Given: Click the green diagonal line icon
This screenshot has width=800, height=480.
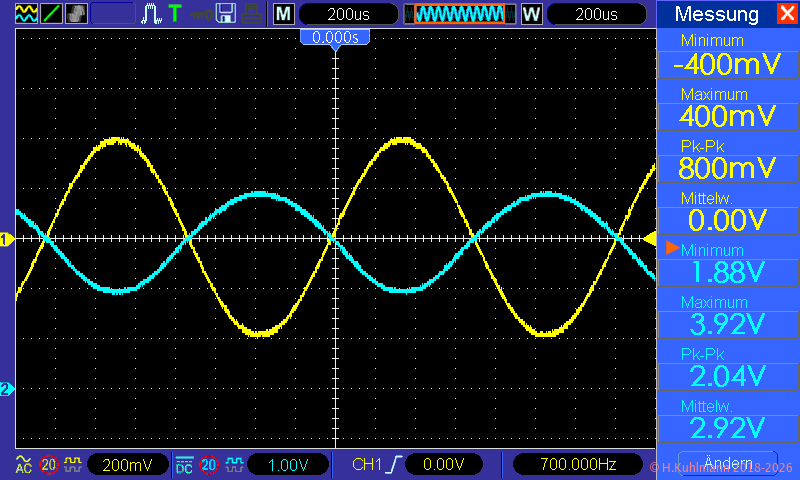Looking at the screenshot, I should [50, 14].
